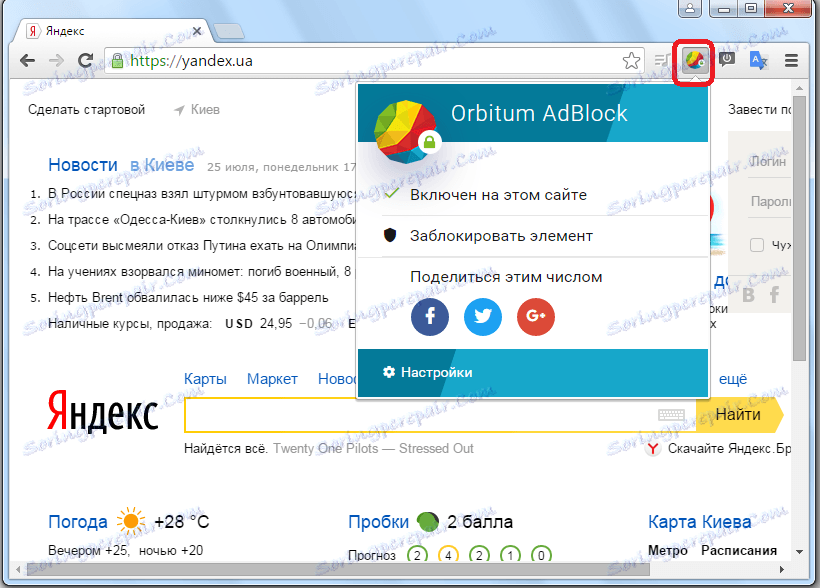820x588 pixels.
Task: Click the 'Скачайте Яндекс.Браузер' link
Action: pyautogui.click(x=729, y=449)
